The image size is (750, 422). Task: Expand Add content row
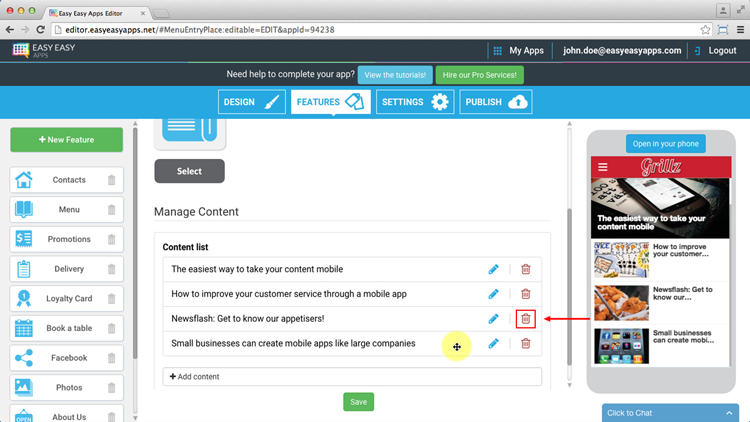(352, 377)
